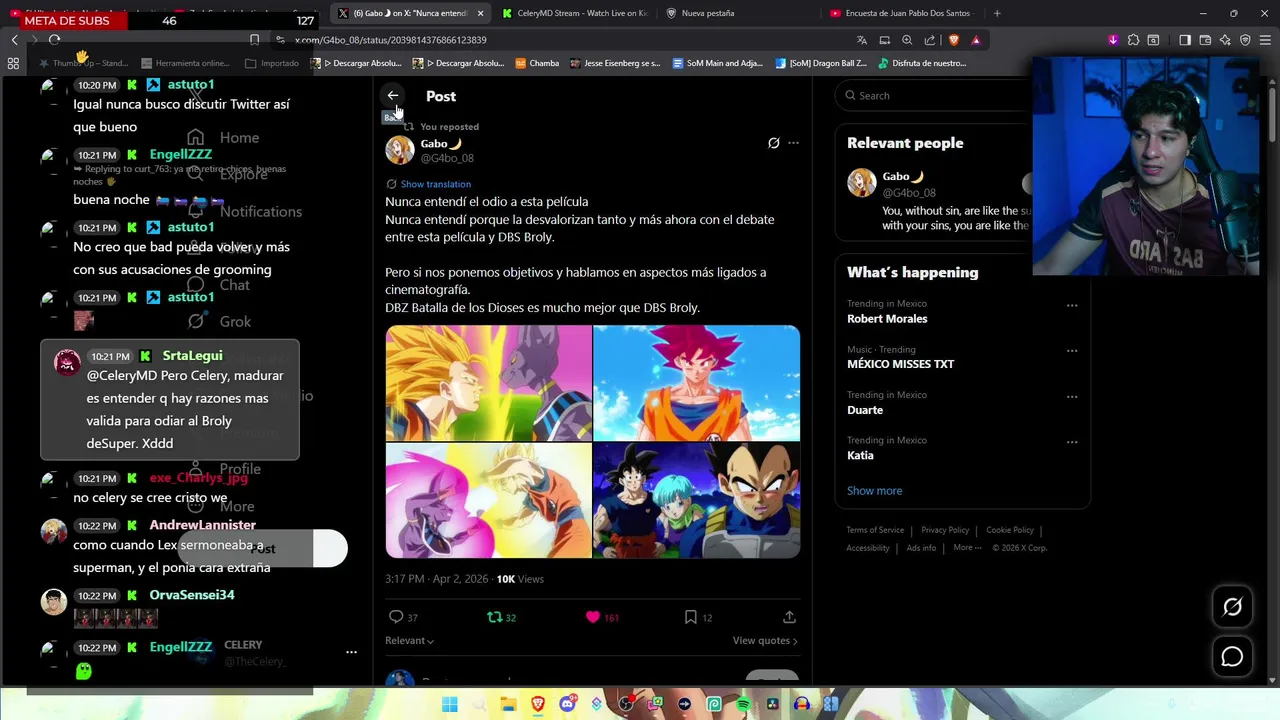The image size is (1280, 720).
Task: Open Grok explain icon on Gabo's post
Action: [773, 143]
